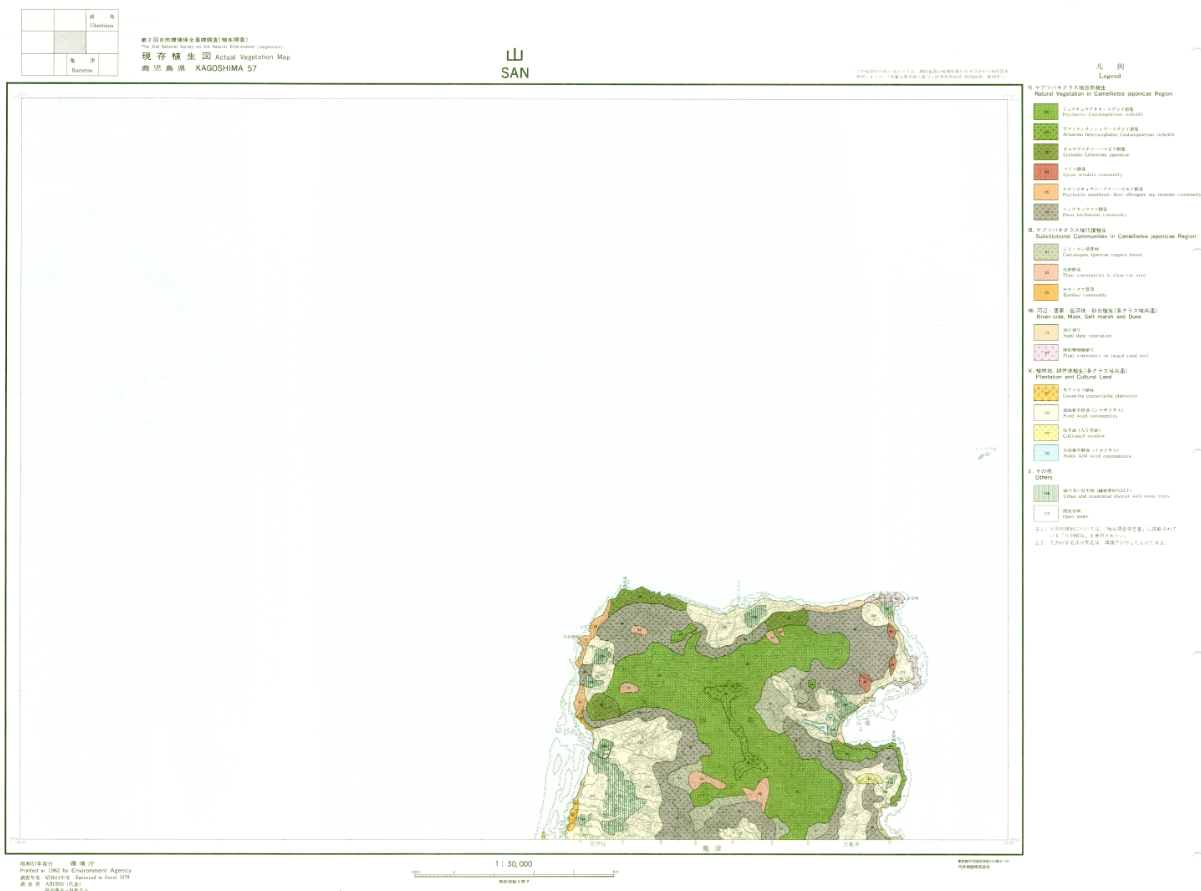Click the Castanopsis, Quercus coppice forest swatch
The height and width of the screenshot is (891, 1201).
[1046, 252]
